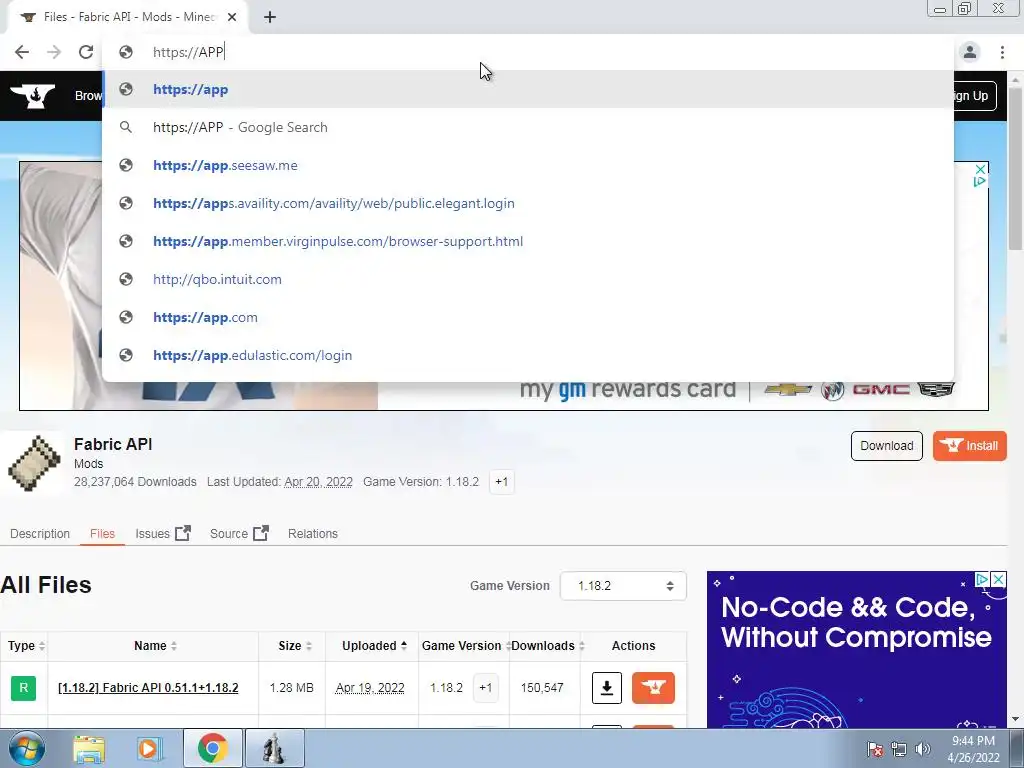
Task: Click the Apr 19, 2022 uploaded date
Action: click(x=370, y=688)
